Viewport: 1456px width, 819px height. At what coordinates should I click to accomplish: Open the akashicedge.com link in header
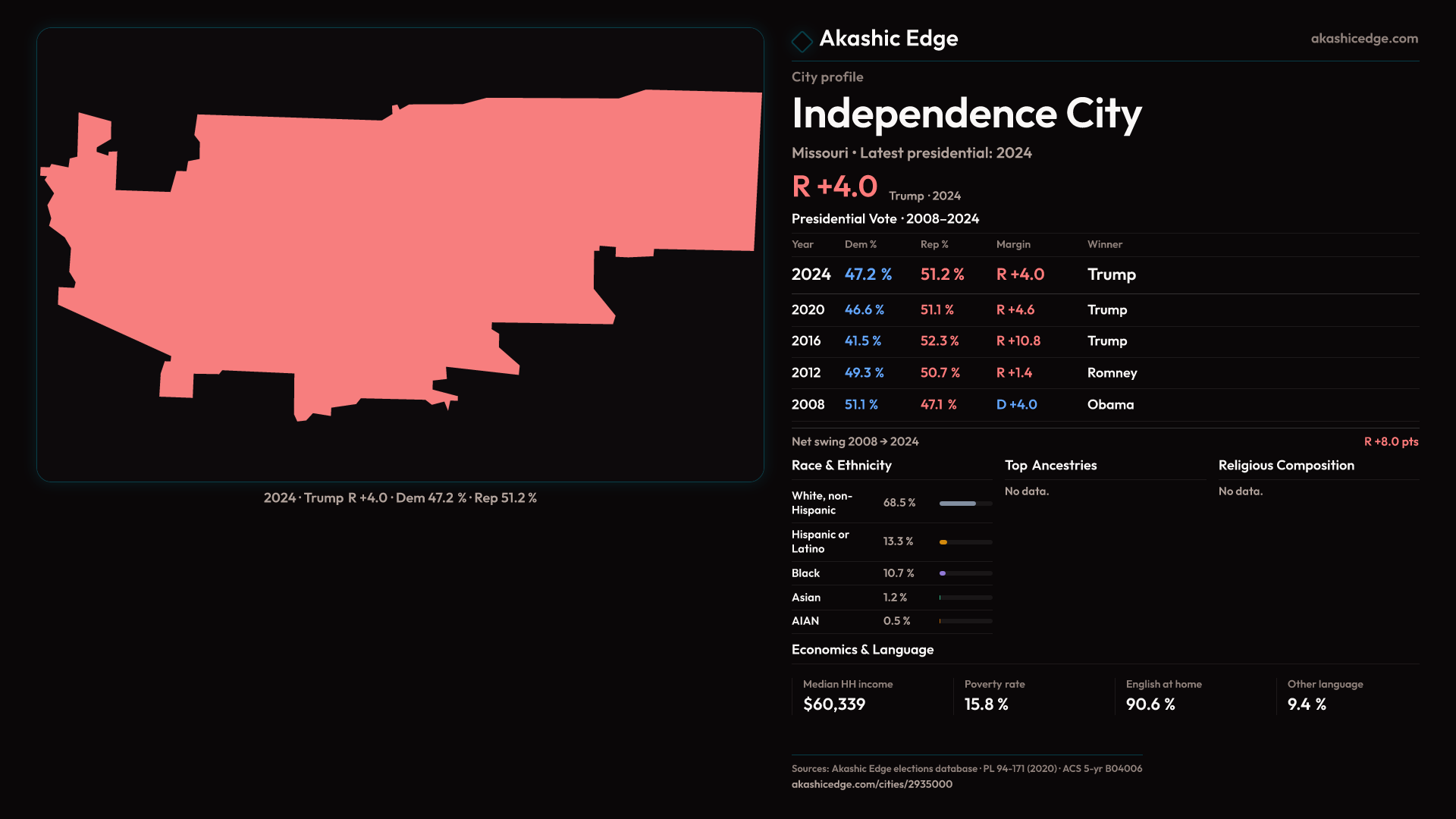tap(1363, 39)
